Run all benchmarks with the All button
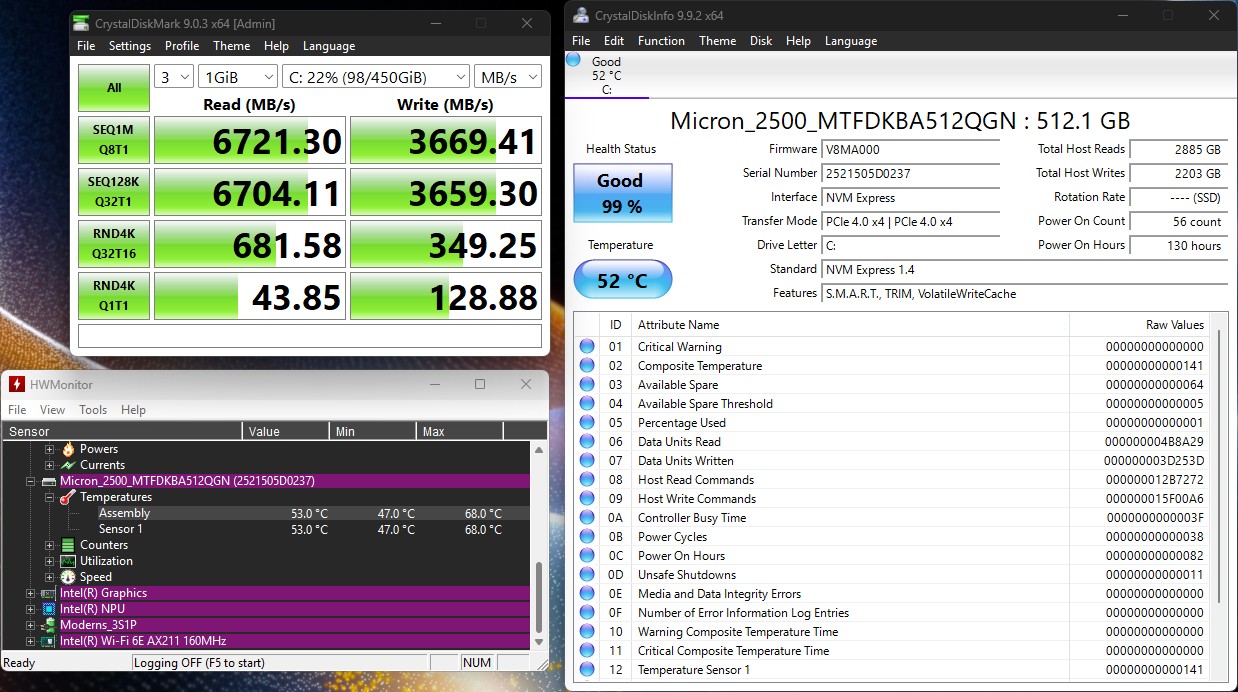The image size is (1238, 692). tap(114, 88)
